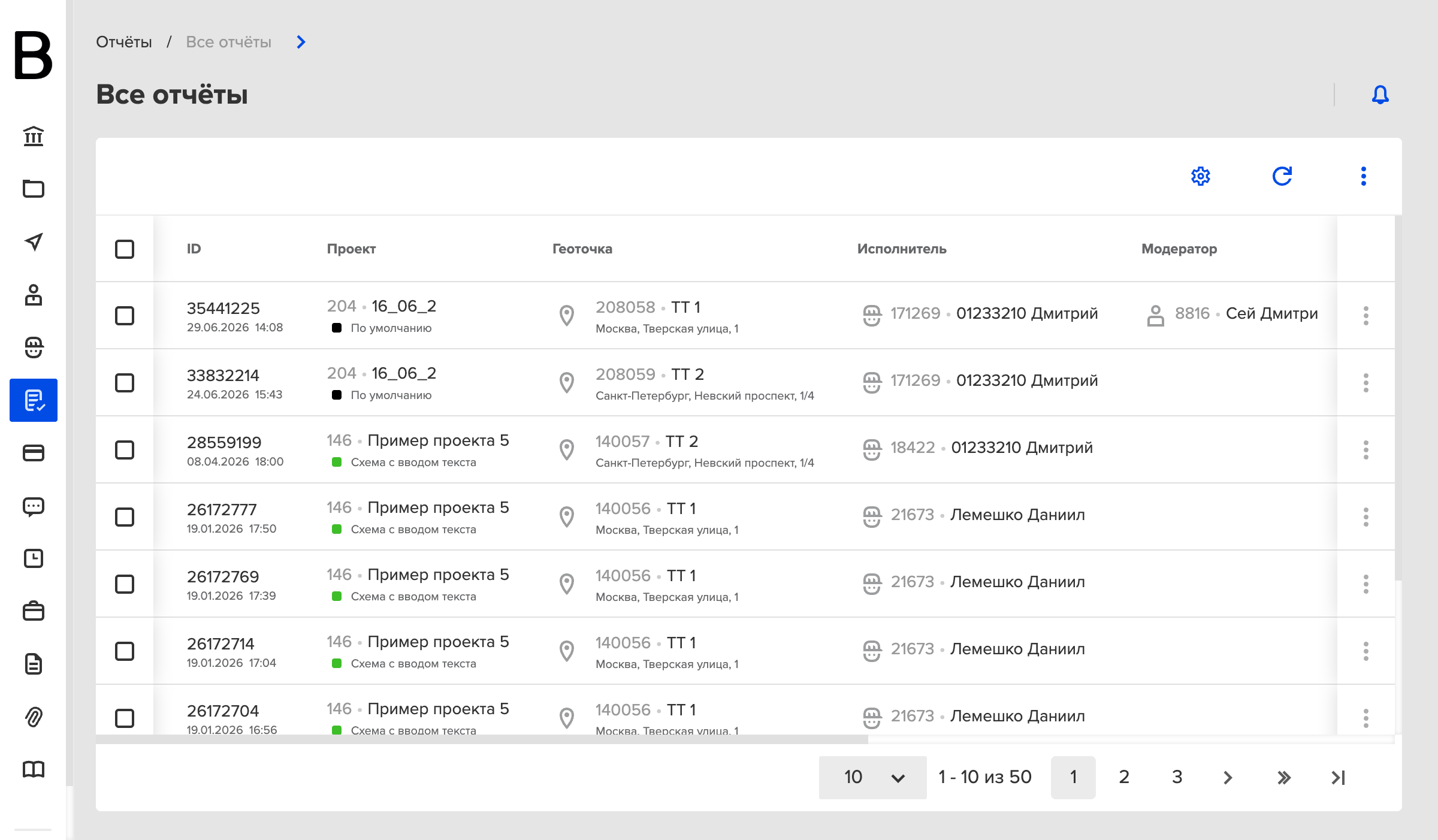Open notifications bell icon
This screenshot has height=840, width=1438.
point(1380,94)
